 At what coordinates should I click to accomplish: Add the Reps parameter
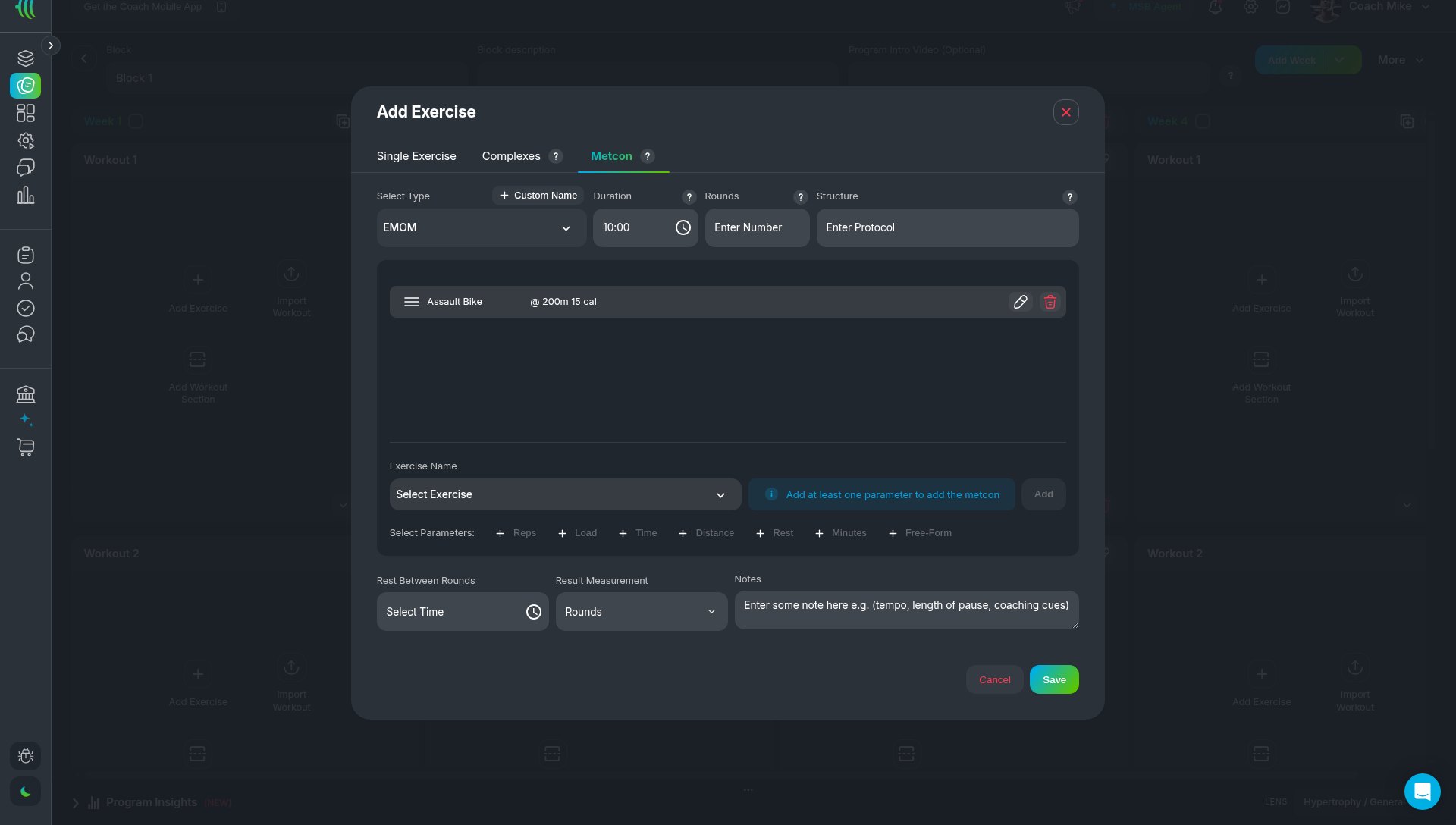[x=516, y=533]
